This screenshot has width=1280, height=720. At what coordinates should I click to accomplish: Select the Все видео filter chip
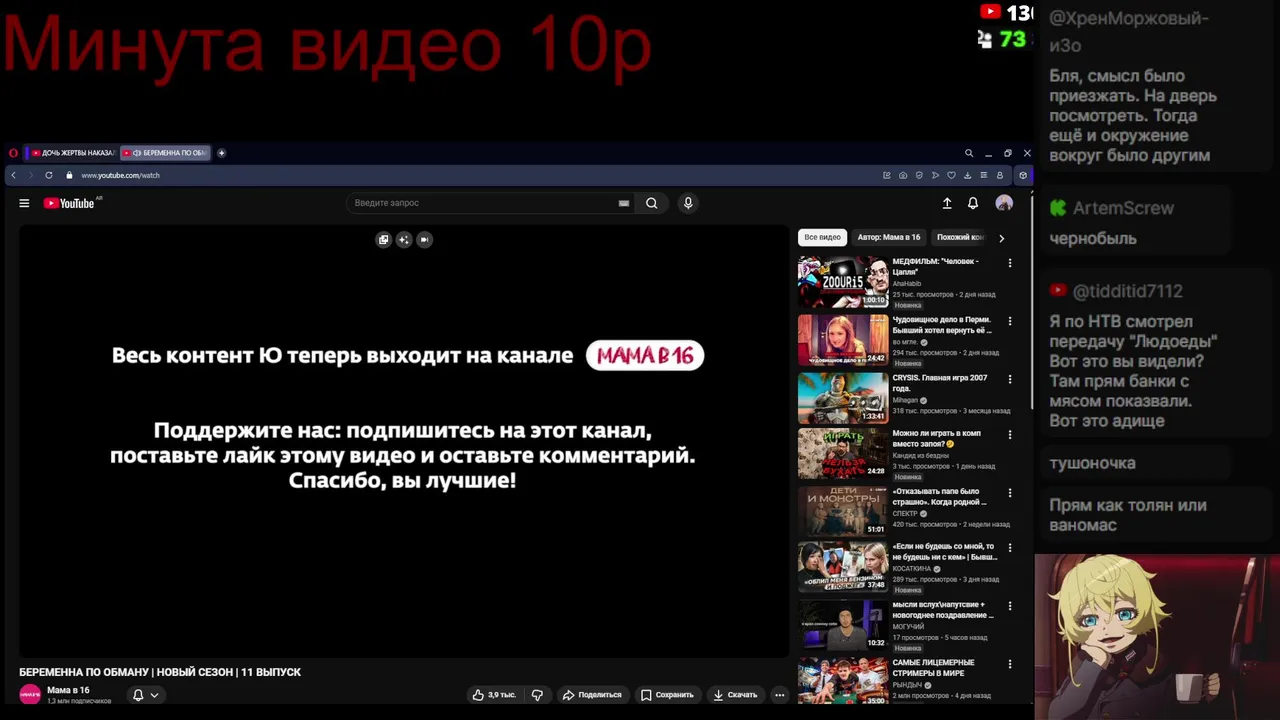(823, 237)
